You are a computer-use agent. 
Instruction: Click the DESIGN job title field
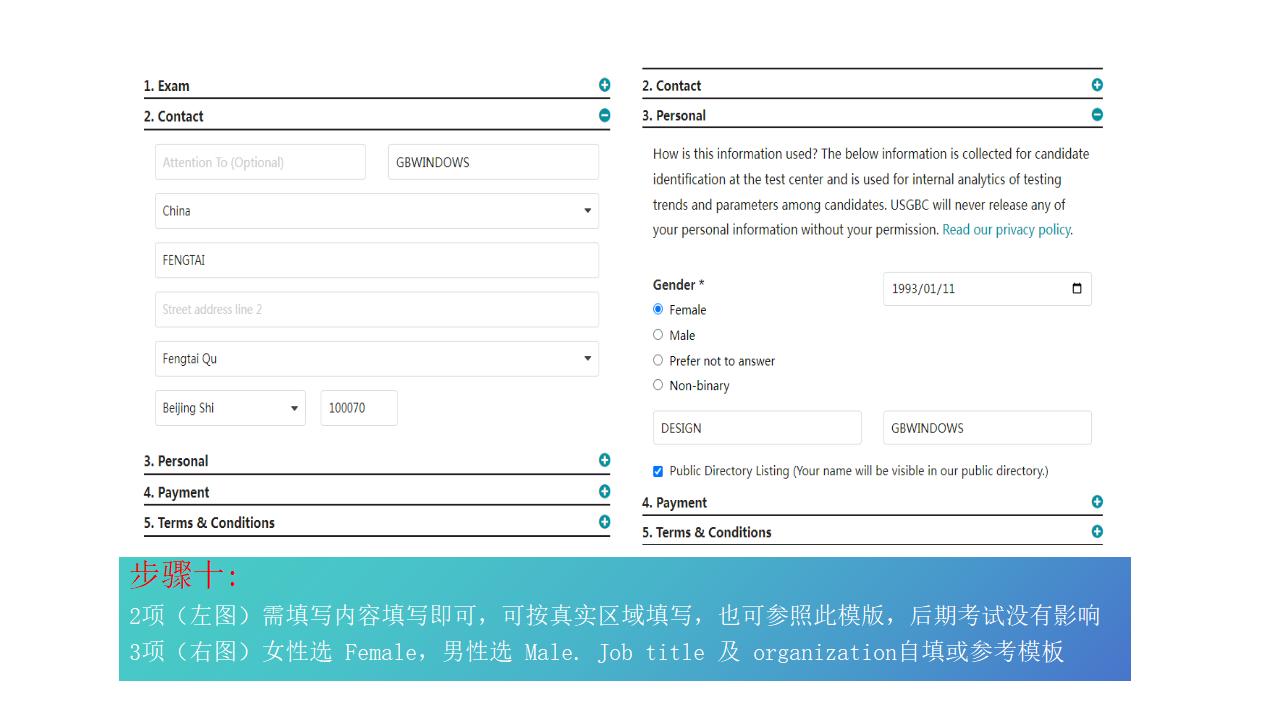pyautogui.click(x=757, y=427)
